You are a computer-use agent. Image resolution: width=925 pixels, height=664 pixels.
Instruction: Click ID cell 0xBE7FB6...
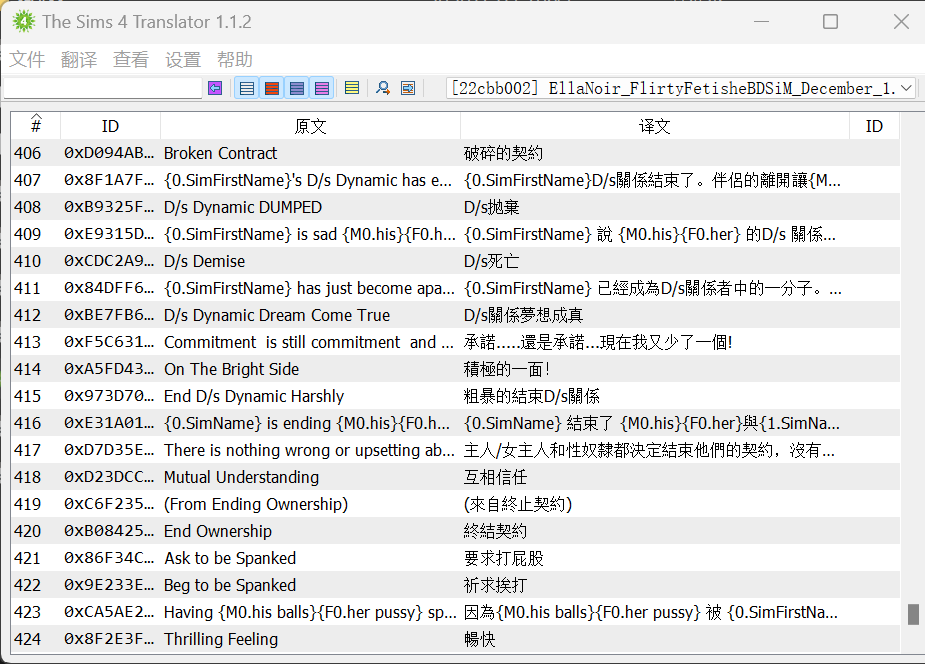109,315
